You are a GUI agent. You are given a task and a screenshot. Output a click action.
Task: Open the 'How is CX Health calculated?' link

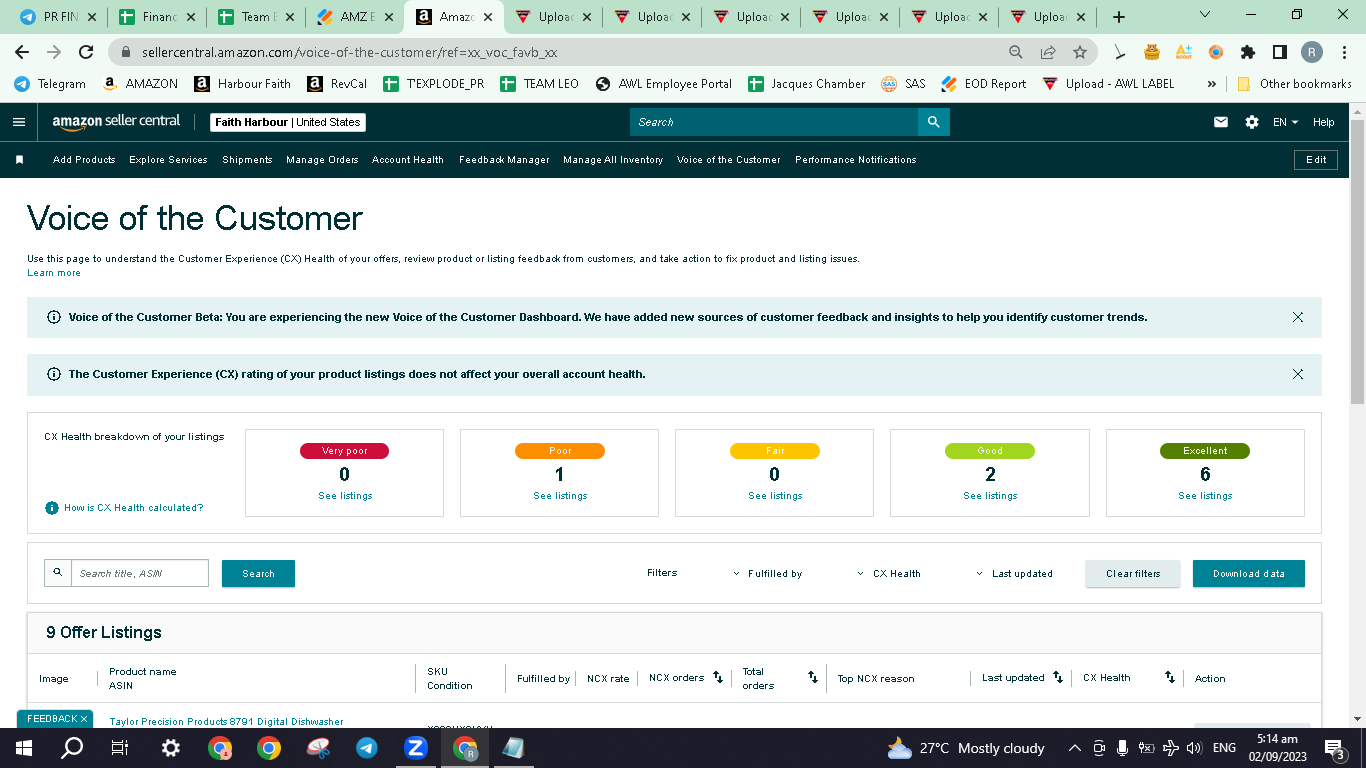pos(134,508)
